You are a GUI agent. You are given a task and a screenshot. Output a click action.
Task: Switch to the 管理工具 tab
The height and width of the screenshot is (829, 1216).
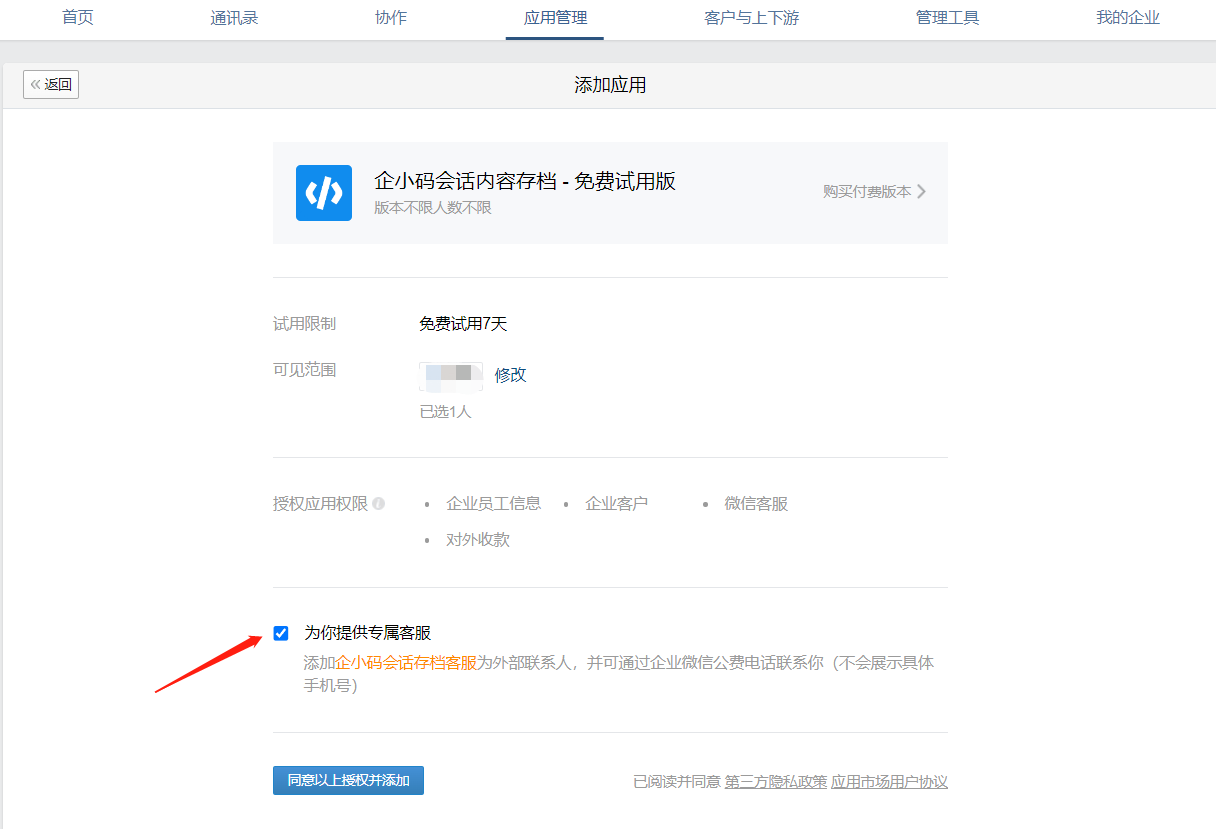pos(948,18)
